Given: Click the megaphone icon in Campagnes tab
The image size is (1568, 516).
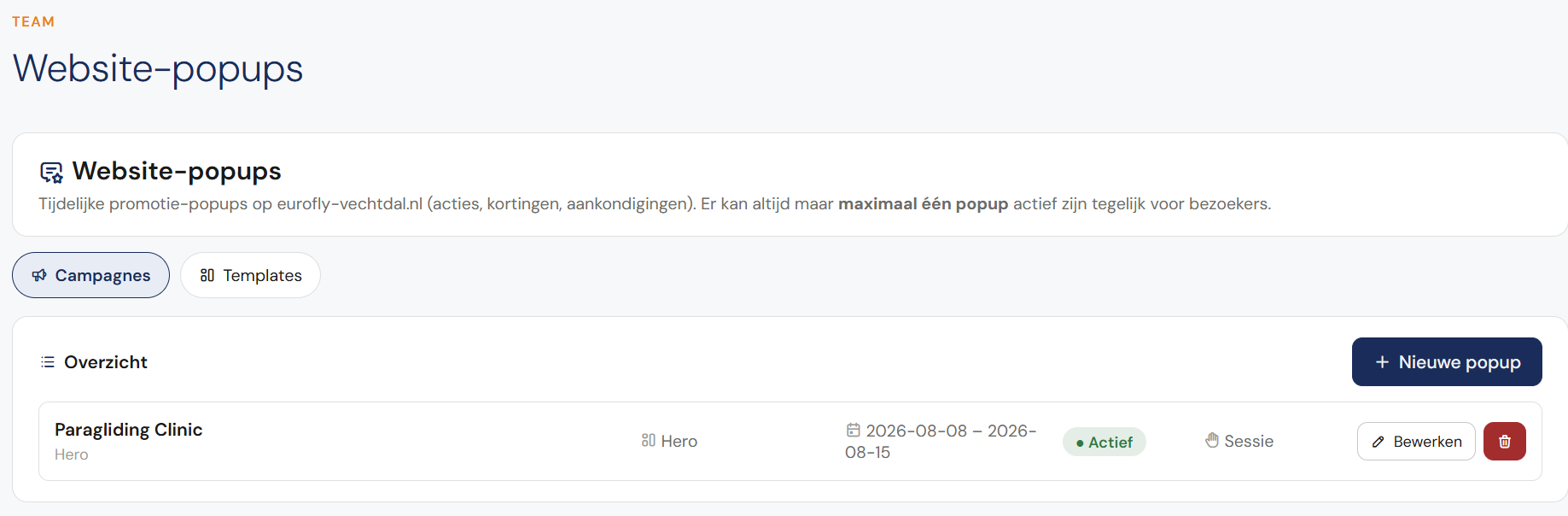Looking at the screenshot, I should tap(39, 275).
